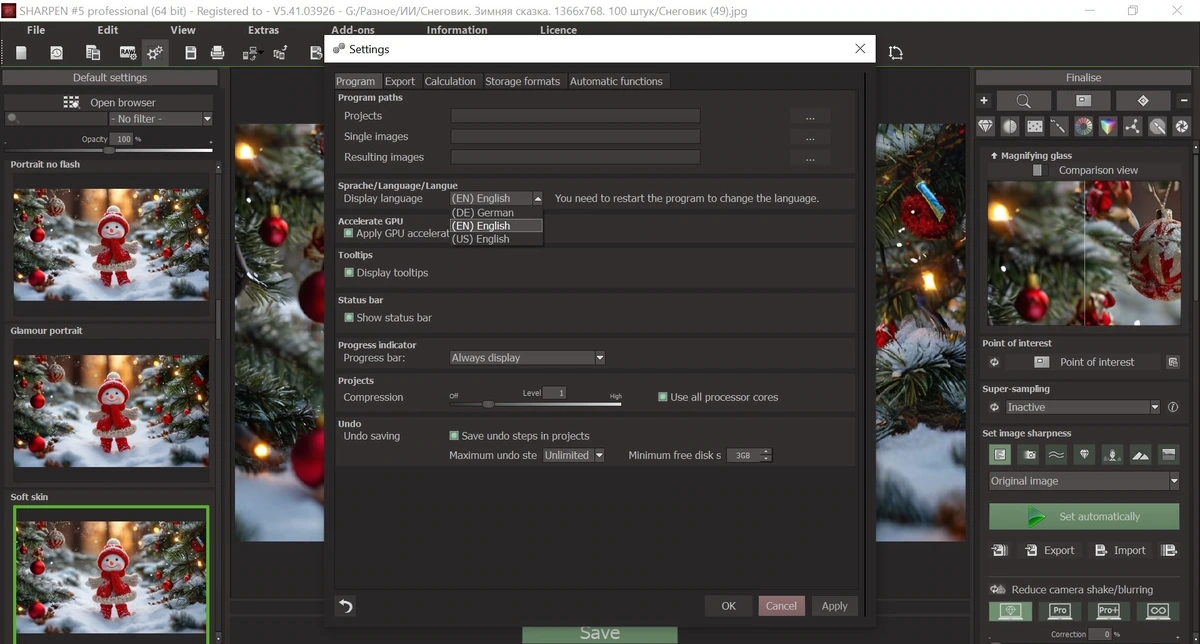Image resolution: width=1200 pixels, height=644 pixels.
Task: Switch to the Storage formats tab
Action: tap(523, 81)
